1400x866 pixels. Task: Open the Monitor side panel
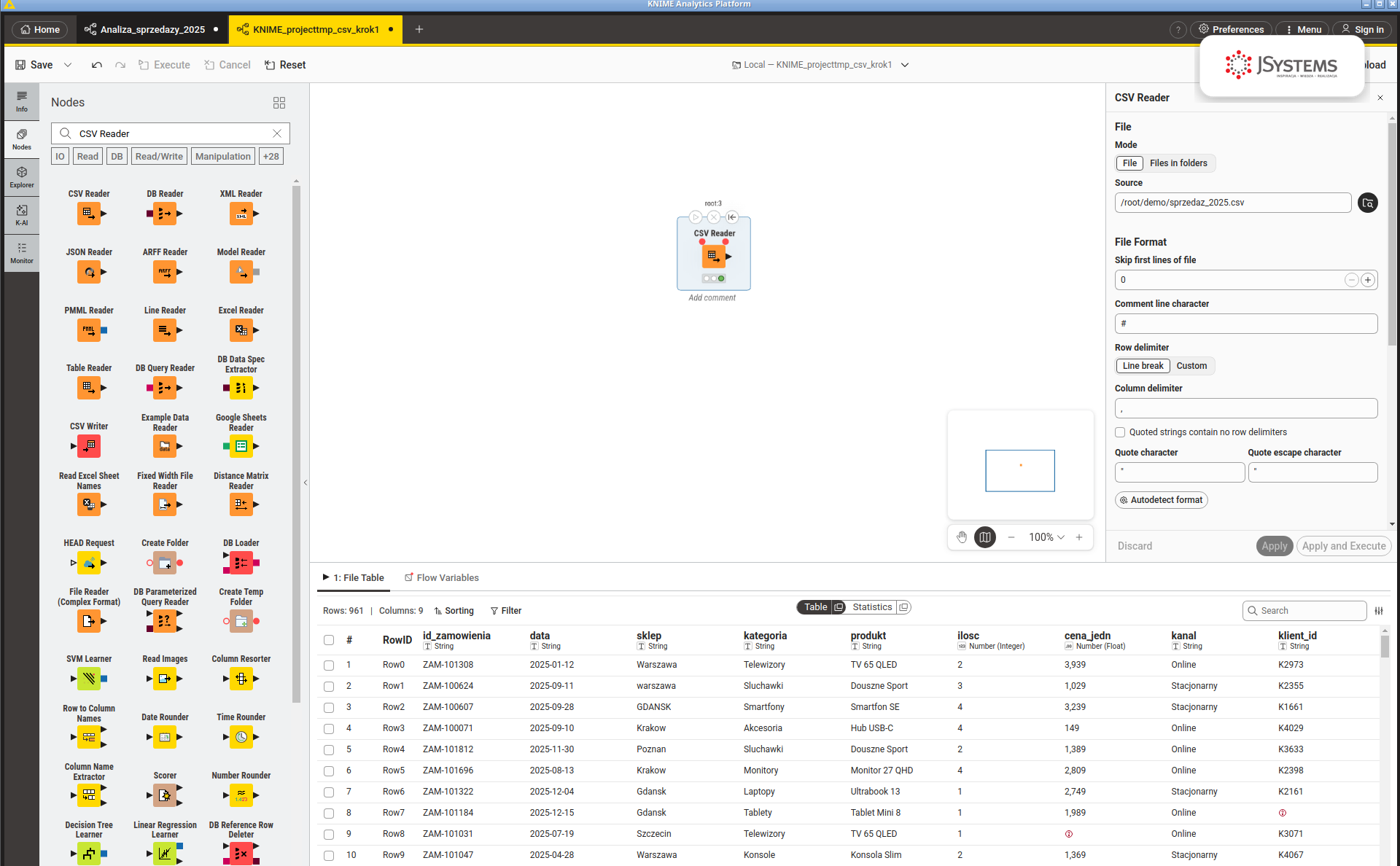(x=22, y=253)
